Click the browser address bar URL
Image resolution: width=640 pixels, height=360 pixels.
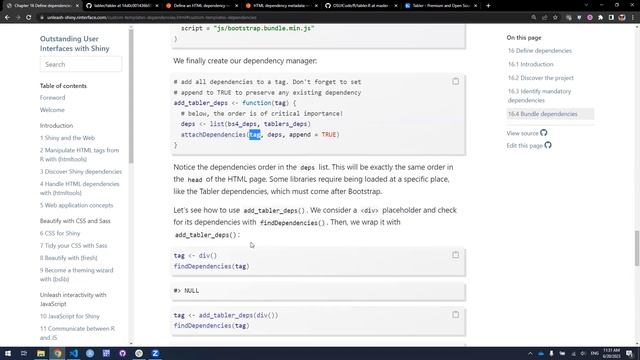coord(152,18)
